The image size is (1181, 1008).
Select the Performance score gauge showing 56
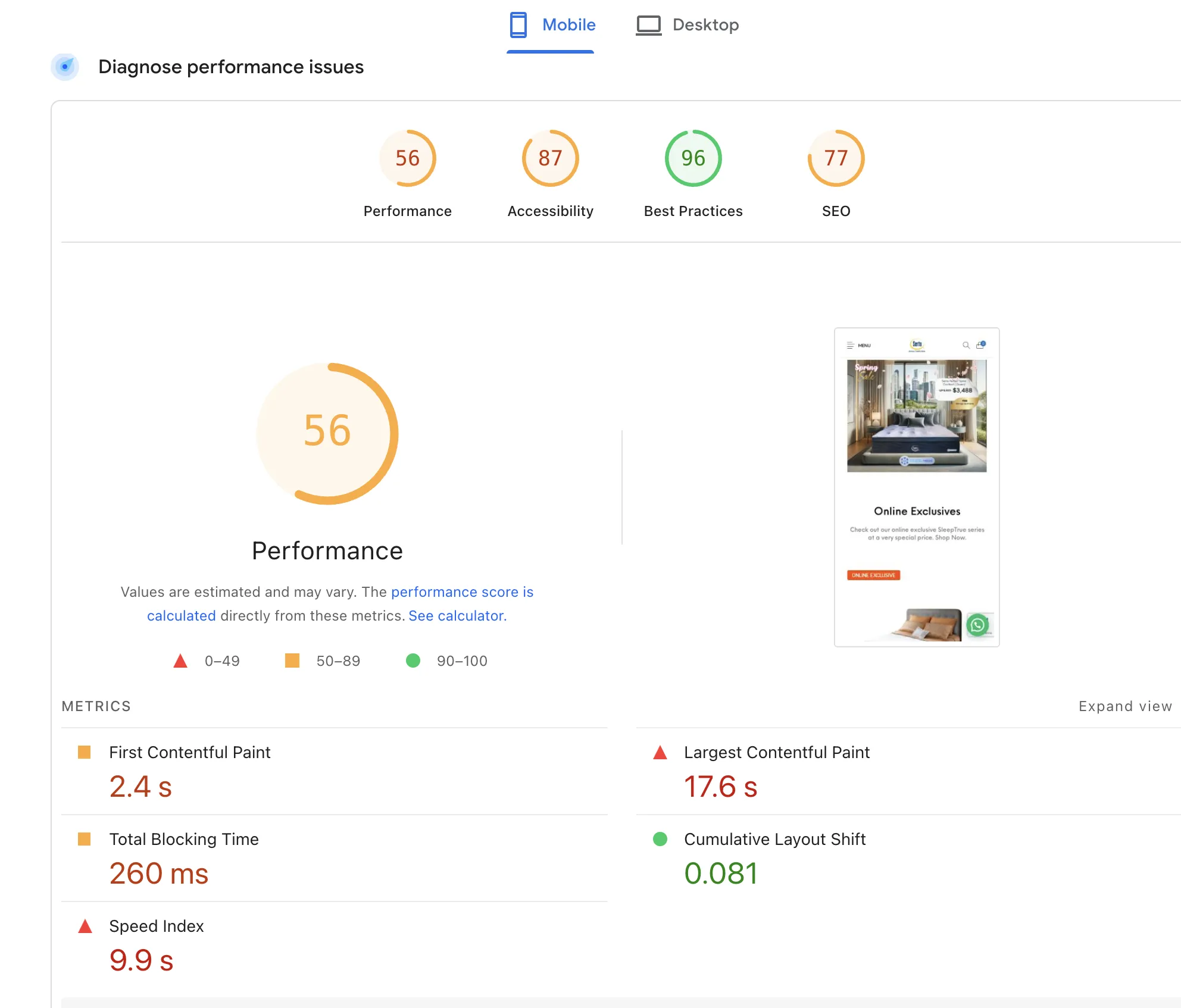[x=407, y=158]
